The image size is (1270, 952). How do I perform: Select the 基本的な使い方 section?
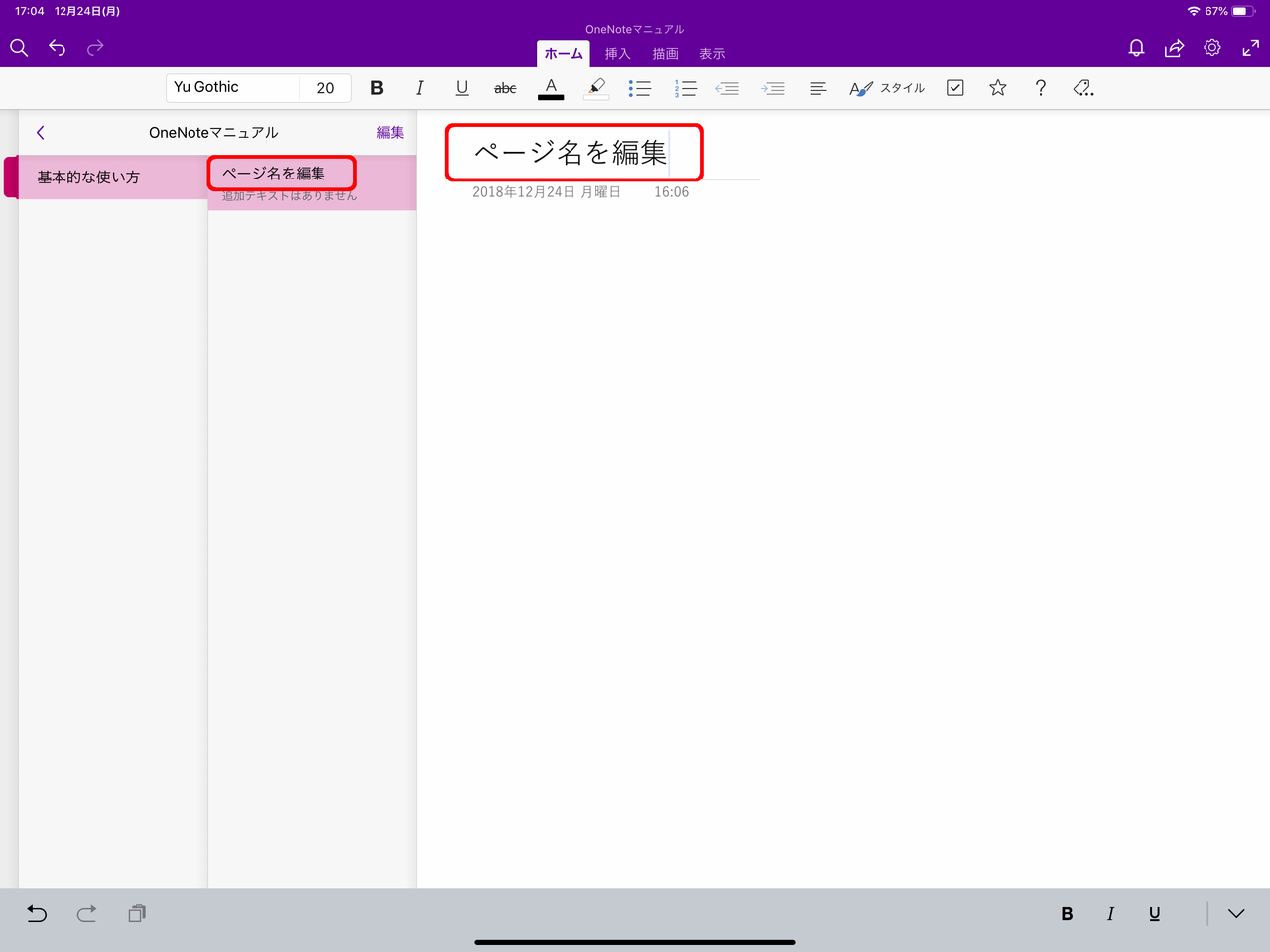(x=112, y=177)
